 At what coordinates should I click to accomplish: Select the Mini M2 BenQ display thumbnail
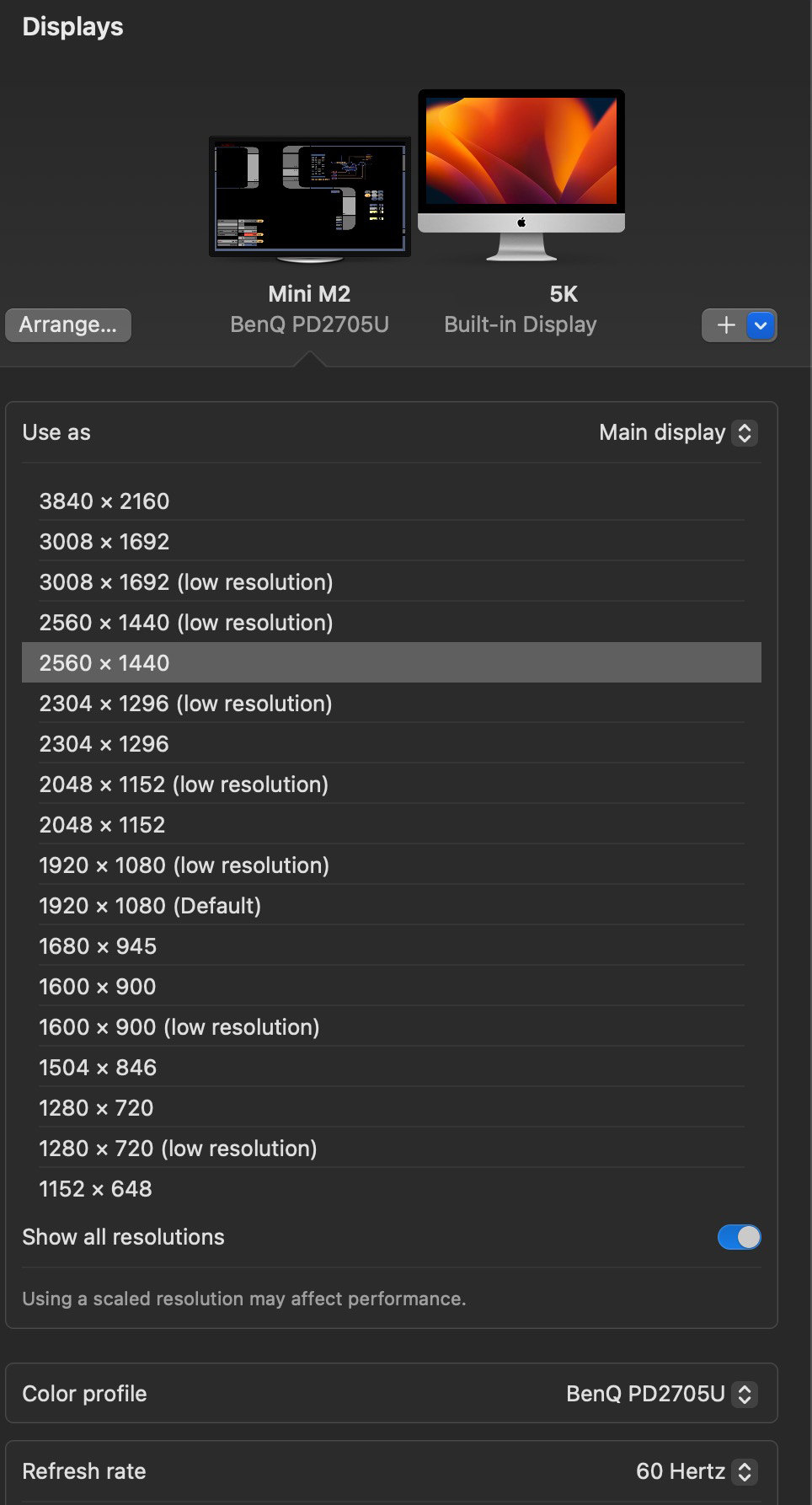click(x=310, y=200)
